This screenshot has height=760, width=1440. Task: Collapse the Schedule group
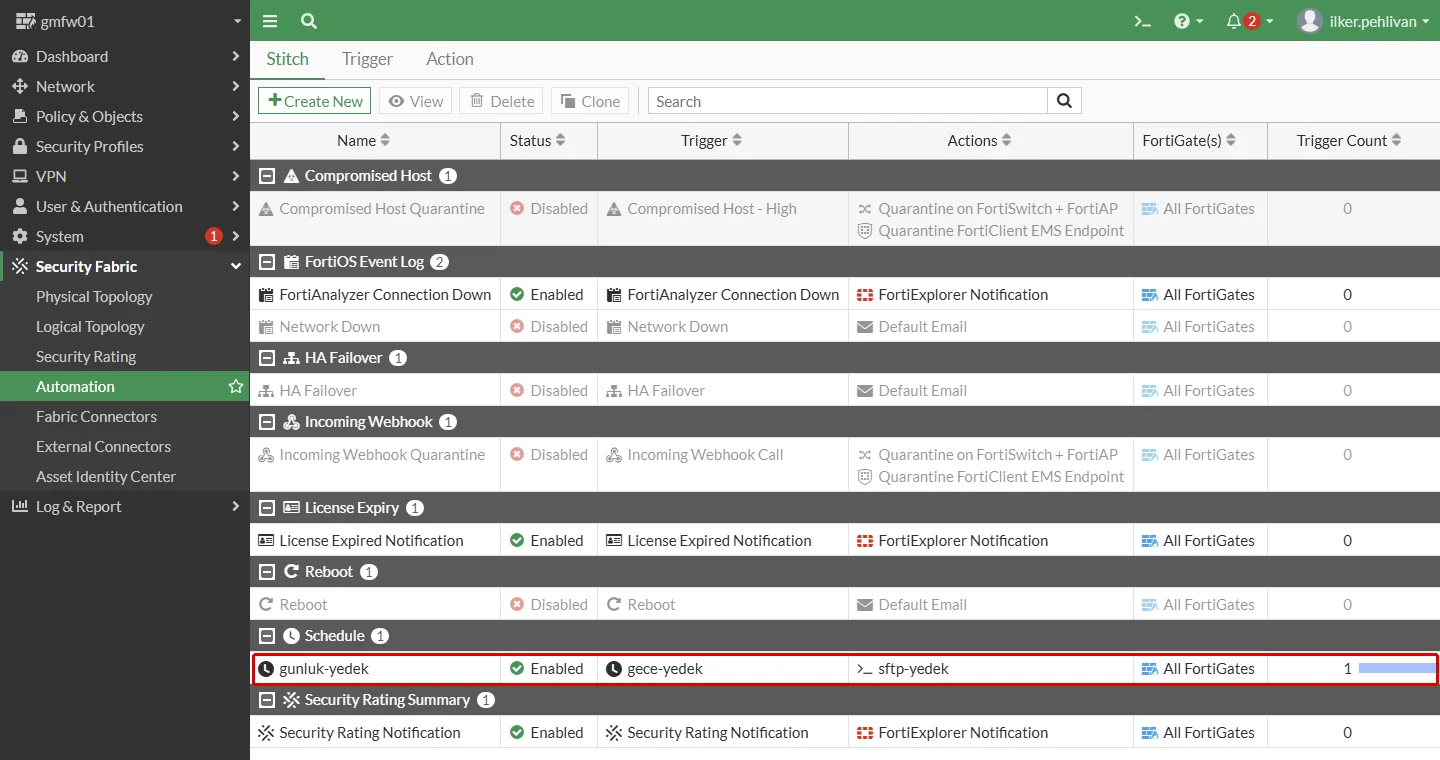pyautogui.click(x=267, y=636)
